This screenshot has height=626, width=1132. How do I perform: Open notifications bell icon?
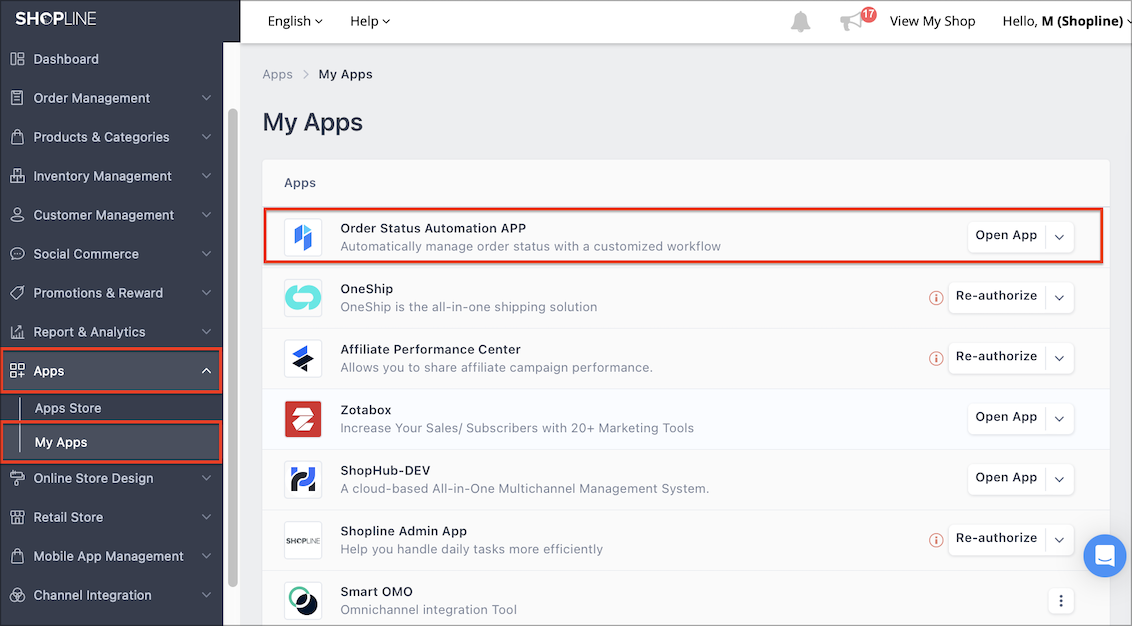tap(800, 22)
